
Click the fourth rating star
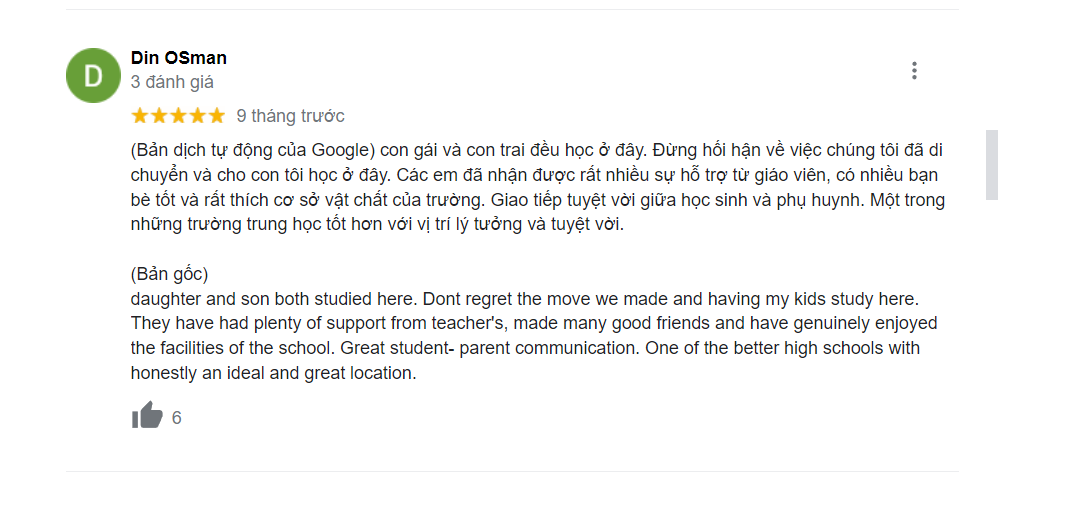[197, 116]
